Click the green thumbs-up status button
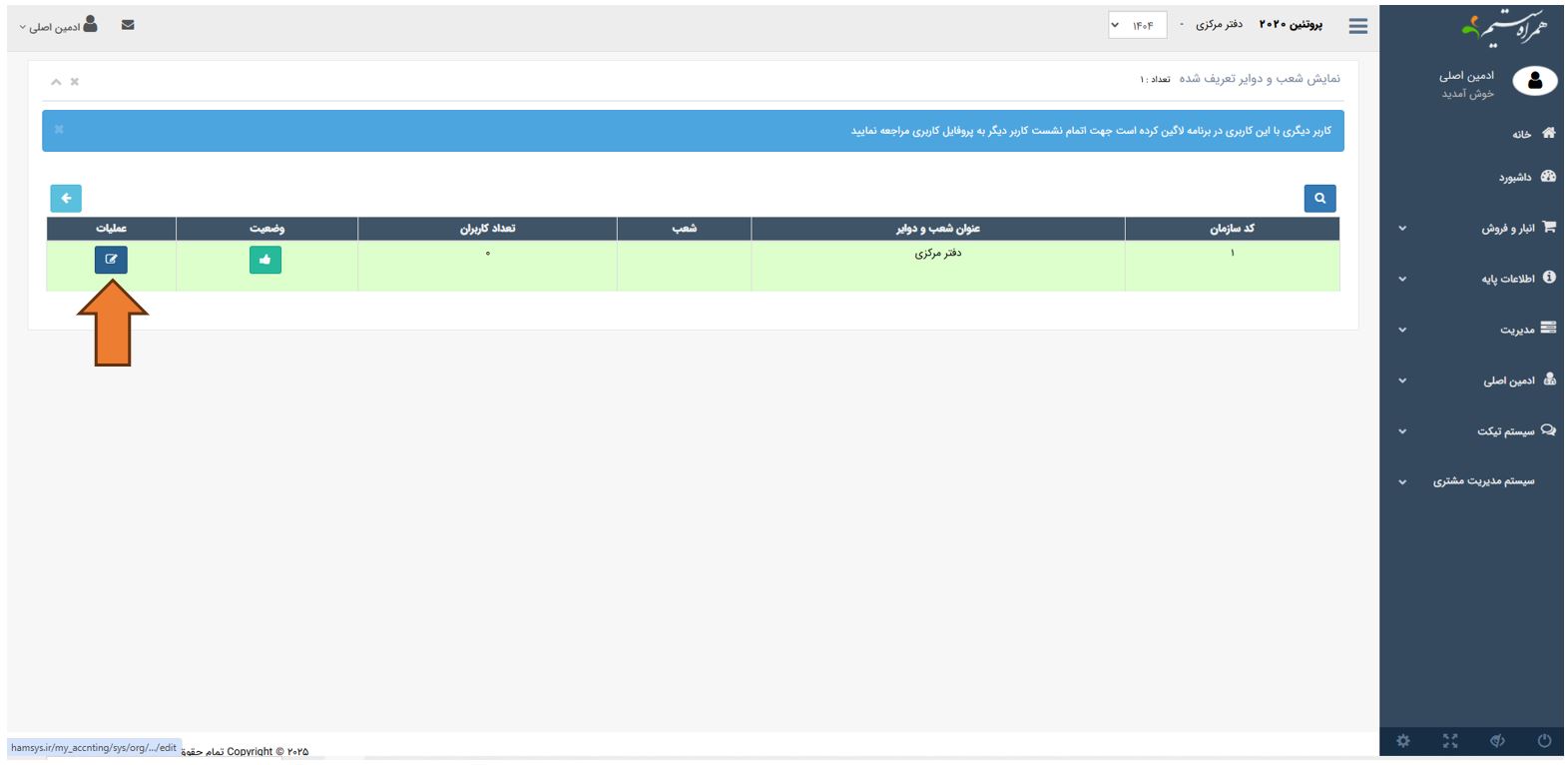1568x765 pixels. [264, 260]
